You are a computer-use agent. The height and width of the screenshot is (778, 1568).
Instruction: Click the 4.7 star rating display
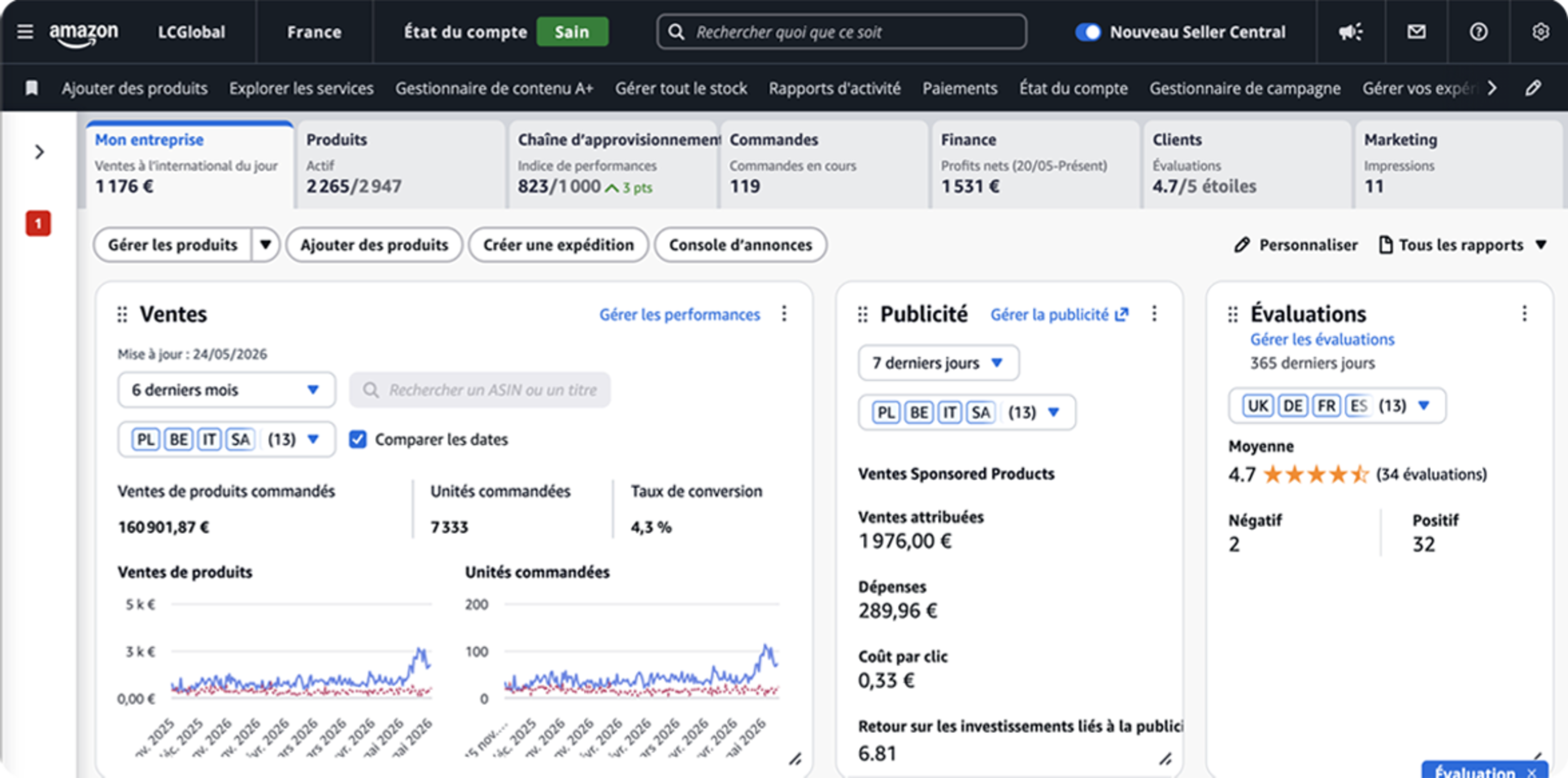[1357, 474]
